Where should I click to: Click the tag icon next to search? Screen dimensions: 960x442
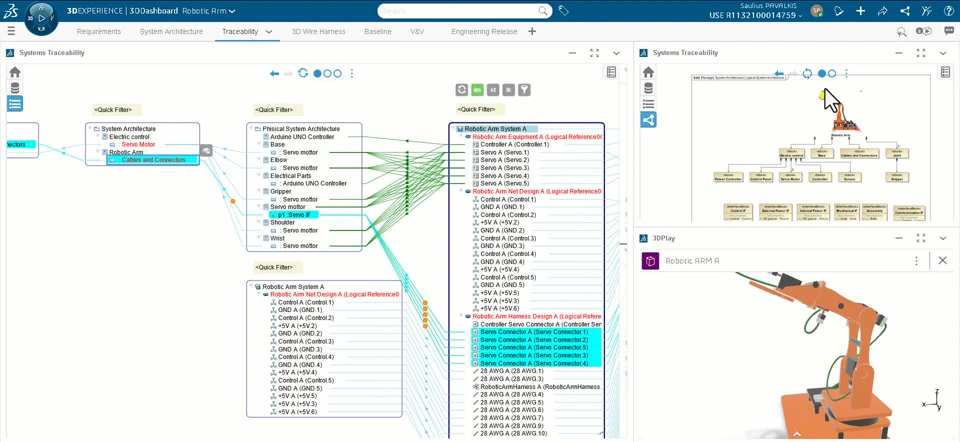tap(563, 10)
